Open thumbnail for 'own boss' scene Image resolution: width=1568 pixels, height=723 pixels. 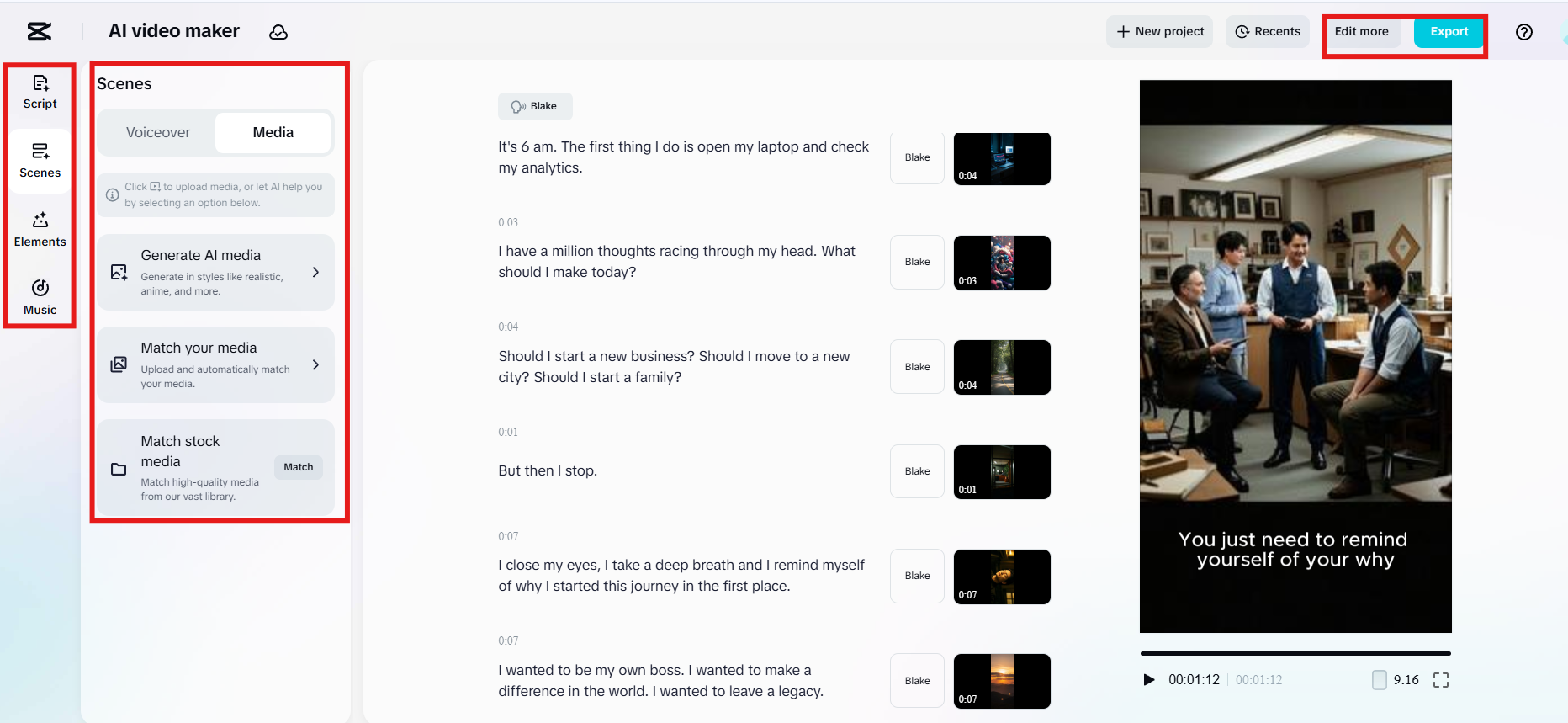[x=1002, y=681]
